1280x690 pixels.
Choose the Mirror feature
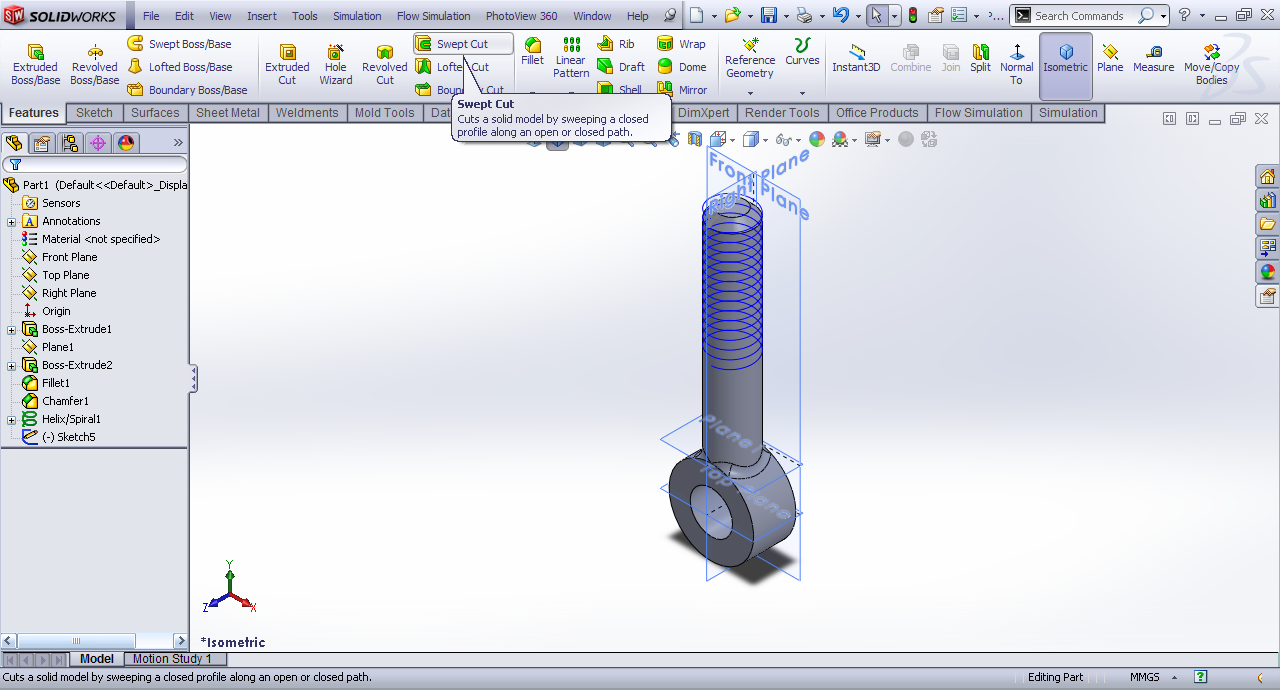point(682,90)
